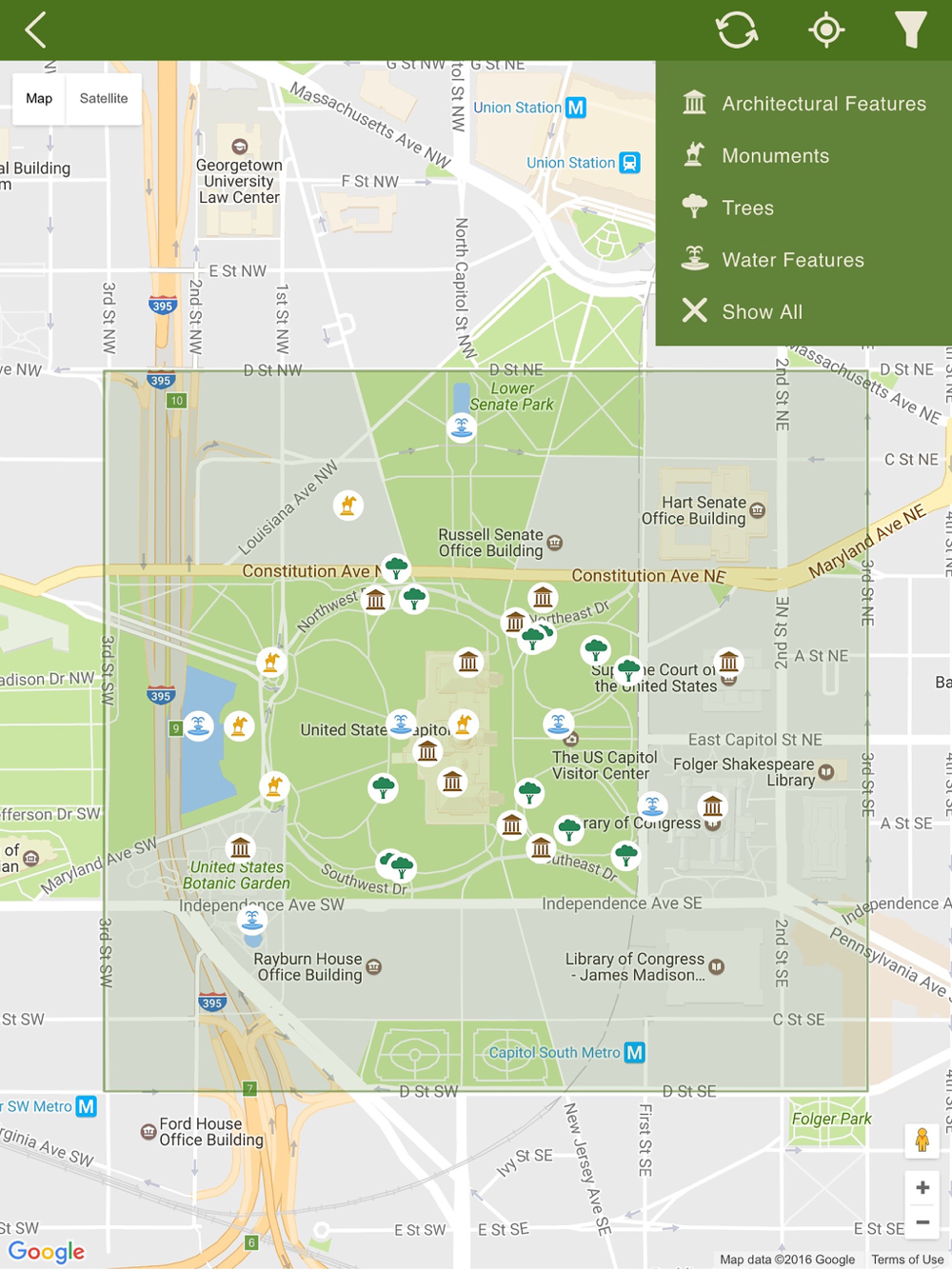The image size is (952, 1270).
Task: Tap Union Station train icon
Action: 629,163
